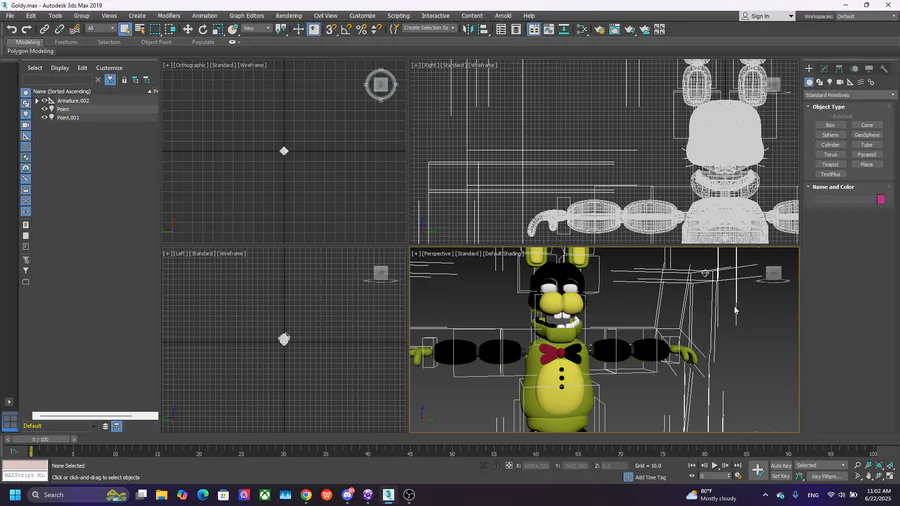Toggle the 3D Snaps button
Screen dimensions: 900x506
(331, 29)
